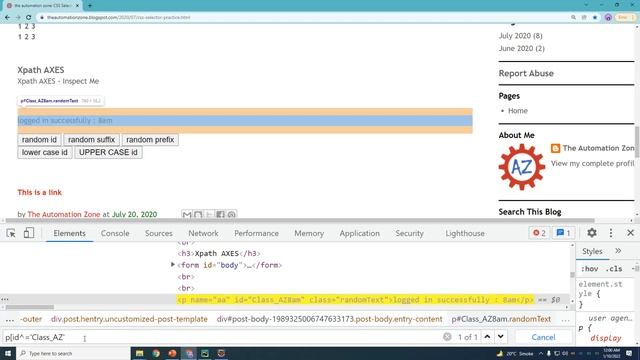
Task: Email this post via Gmail icon
Action: point(187,215)
